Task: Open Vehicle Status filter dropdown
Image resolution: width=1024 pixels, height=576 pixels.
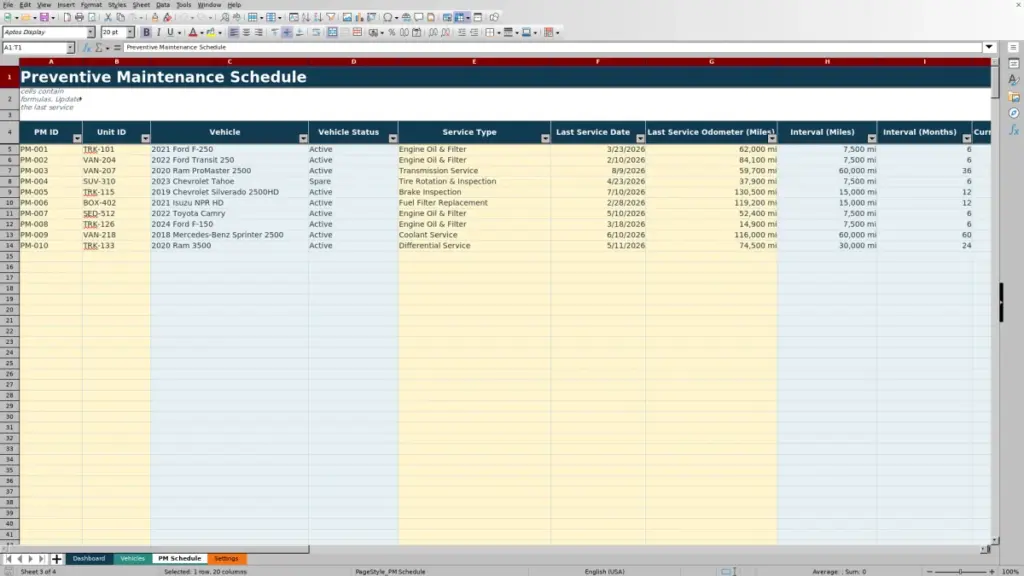Action: pos(392,138)
